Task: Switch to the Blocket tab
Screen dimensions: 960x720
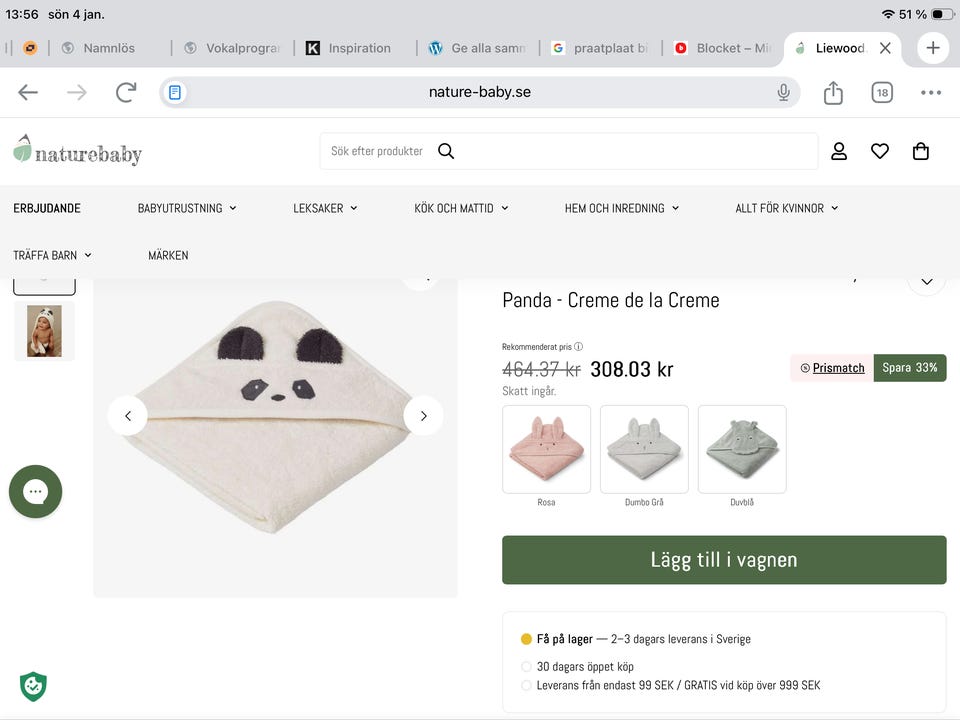Action: [722, 48]
